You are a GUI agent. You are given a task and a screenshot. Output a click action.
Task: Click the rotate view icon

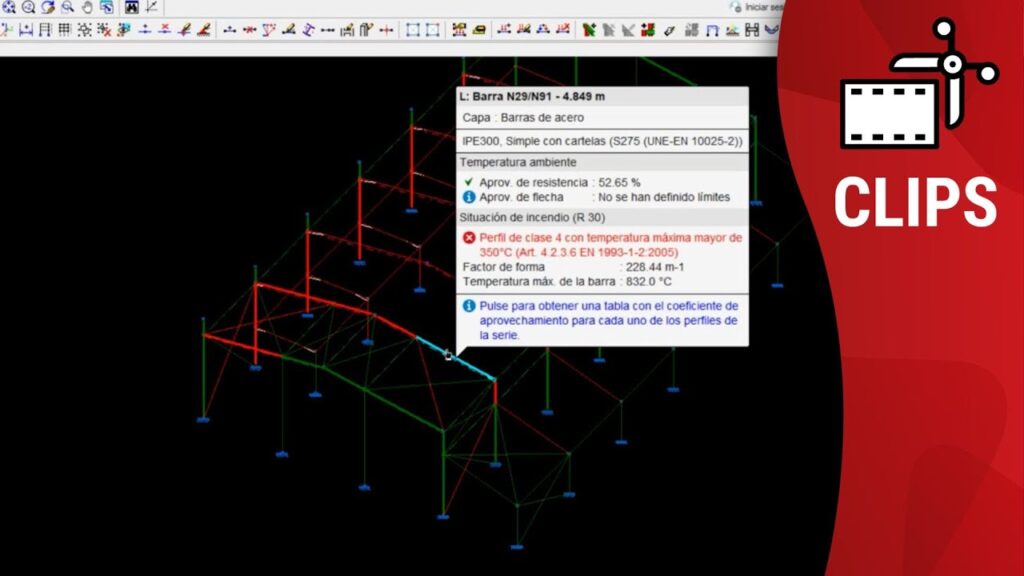[x=48, y=7]
